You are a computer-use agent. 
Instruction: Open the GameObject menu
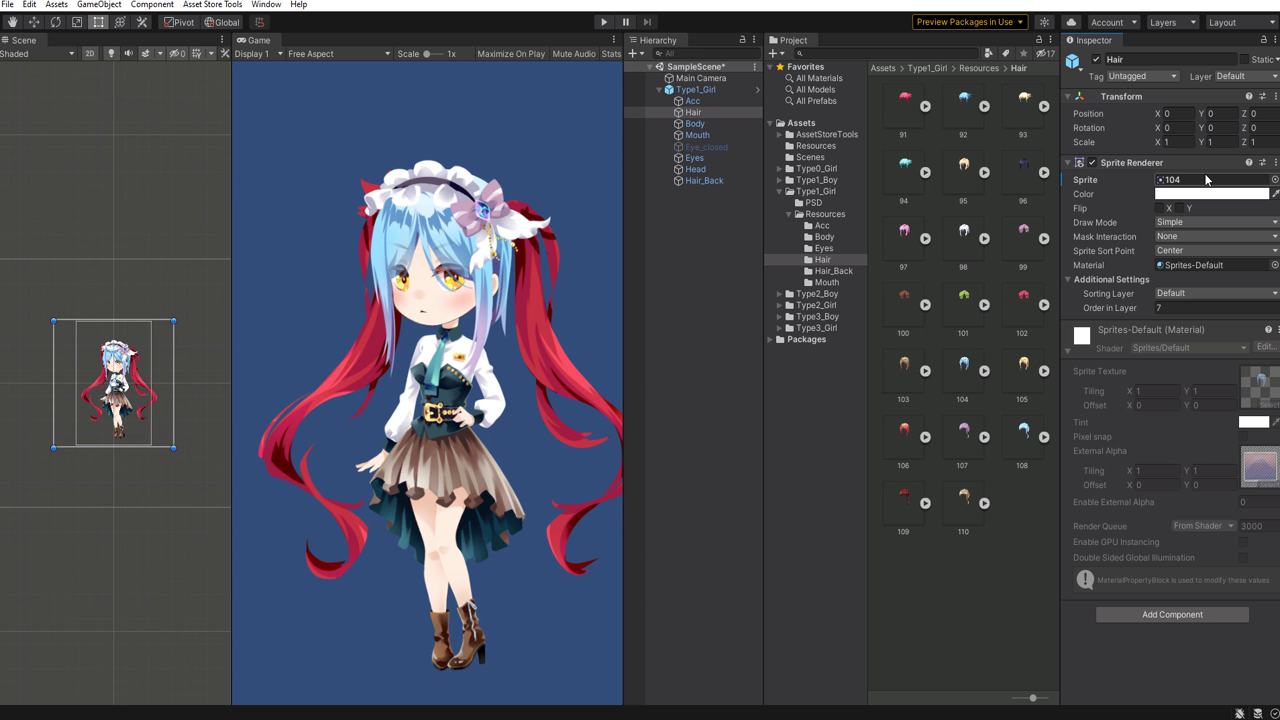(x=99, y=5)
